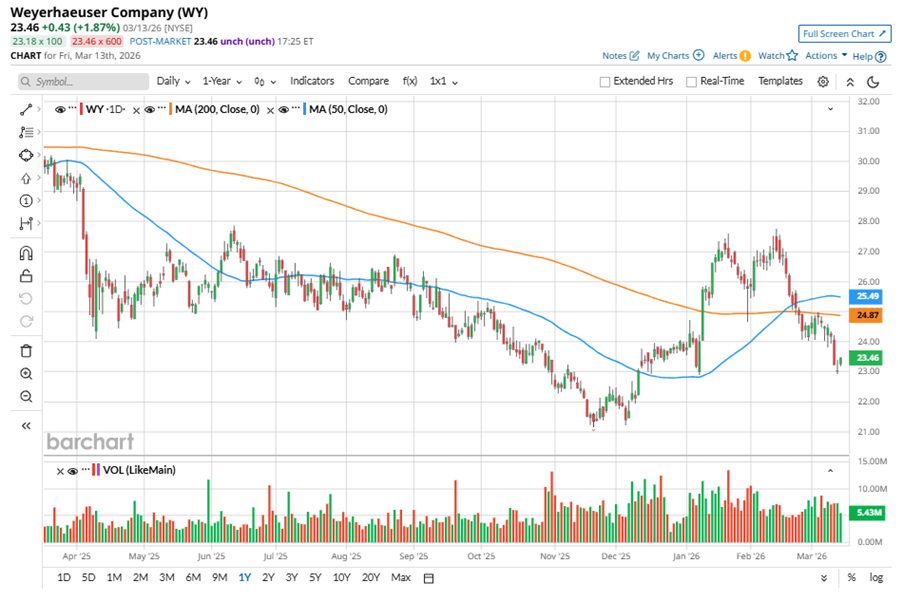Image resolution: width=903 pixels, height=601 pixels.
Task: Click the Notes pencil icon
Action: click(x=634, y=56)
